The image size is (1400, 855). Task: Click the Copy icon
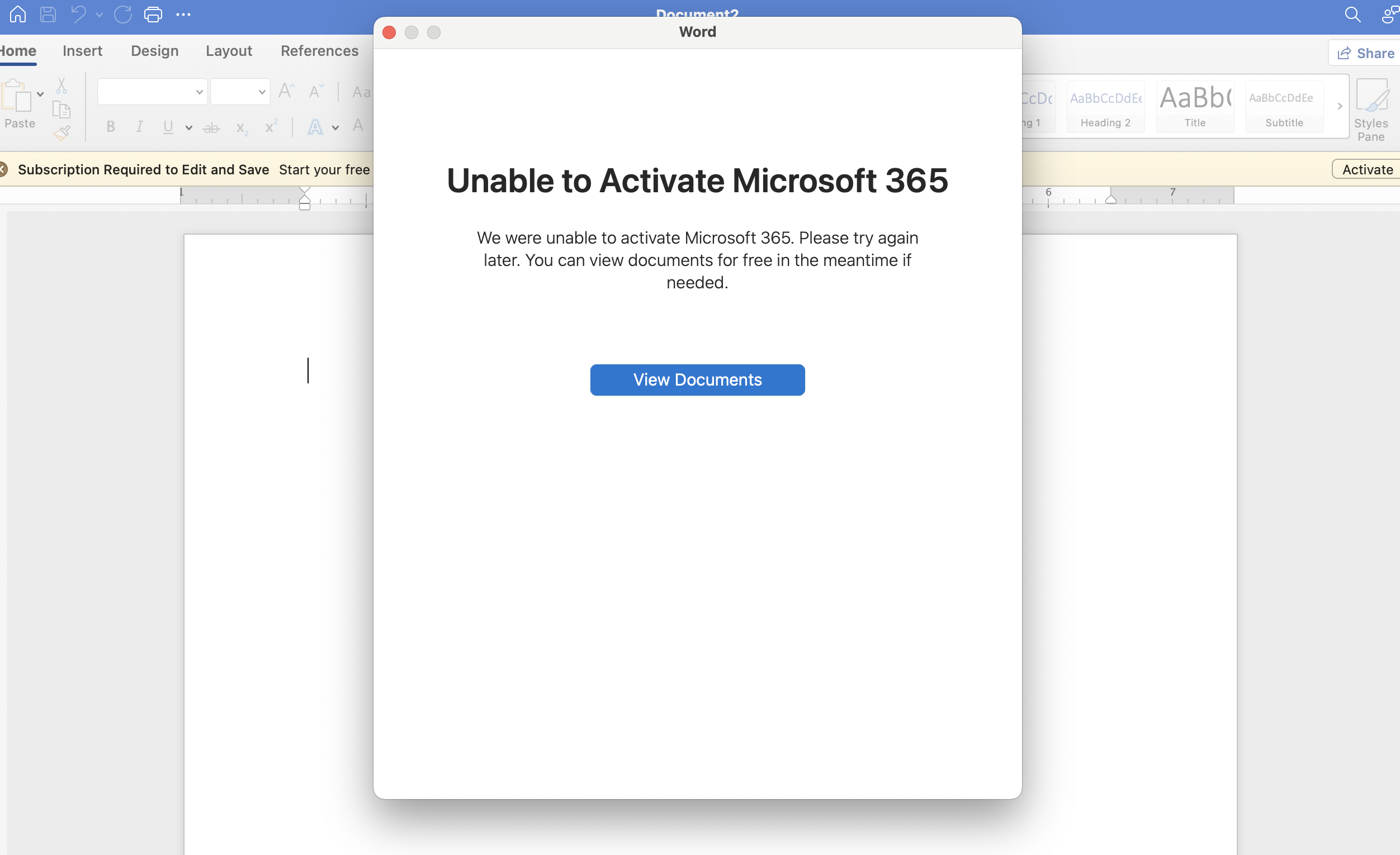(62, 109)
